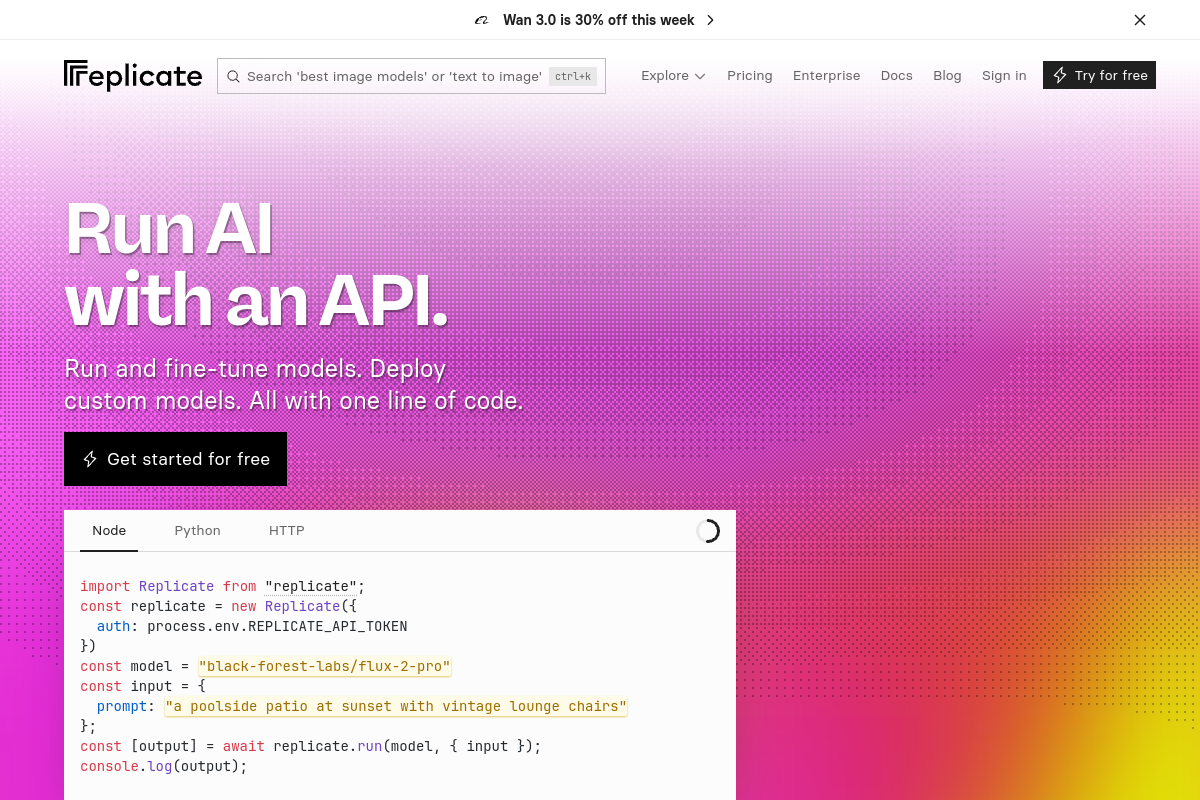Click Get started for free button
Image resolution: width=1200 pixels, height=800 pixels.
click(175, 459)
